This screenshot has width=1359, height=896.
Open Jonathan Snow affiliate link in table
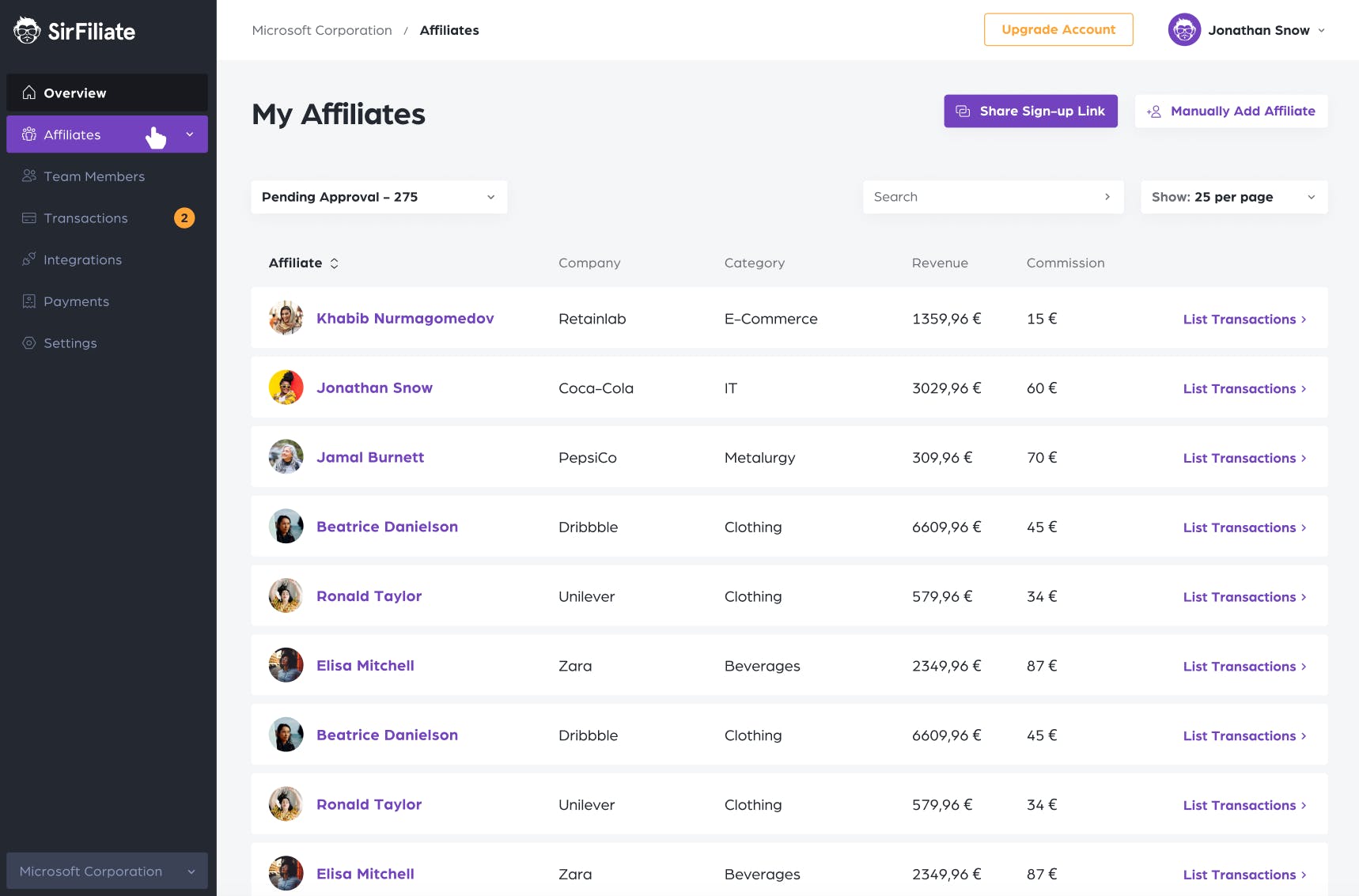[374, 388]
